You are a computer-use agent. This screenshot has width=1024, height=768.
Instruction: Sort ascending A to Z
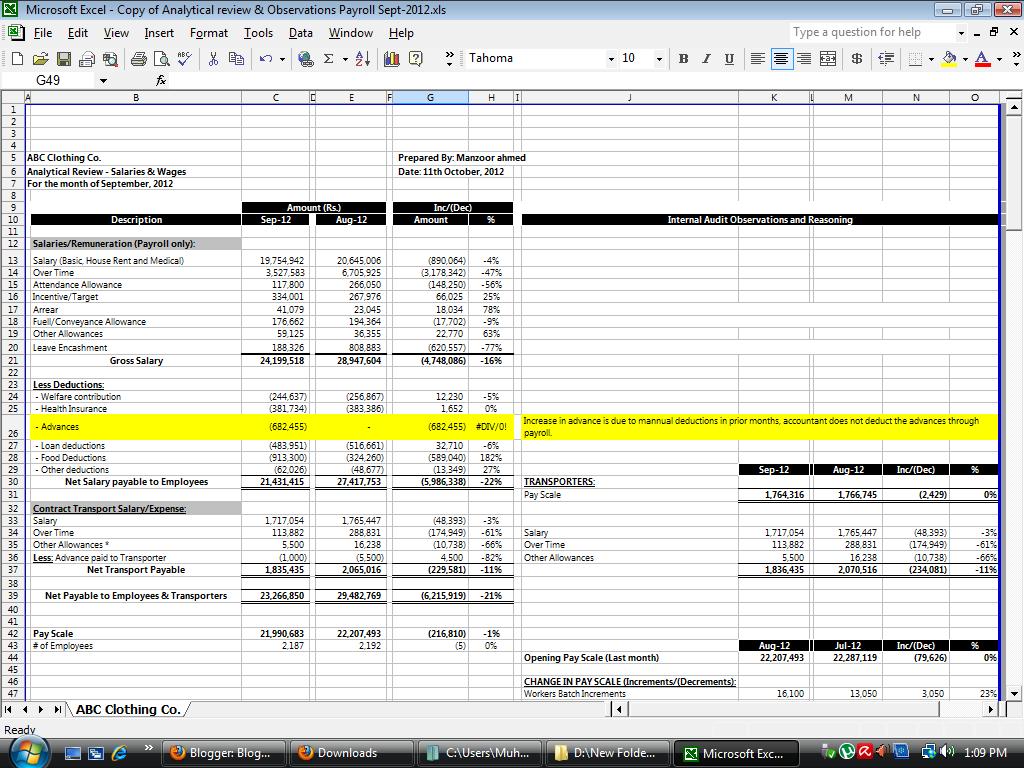click(363, 59)
